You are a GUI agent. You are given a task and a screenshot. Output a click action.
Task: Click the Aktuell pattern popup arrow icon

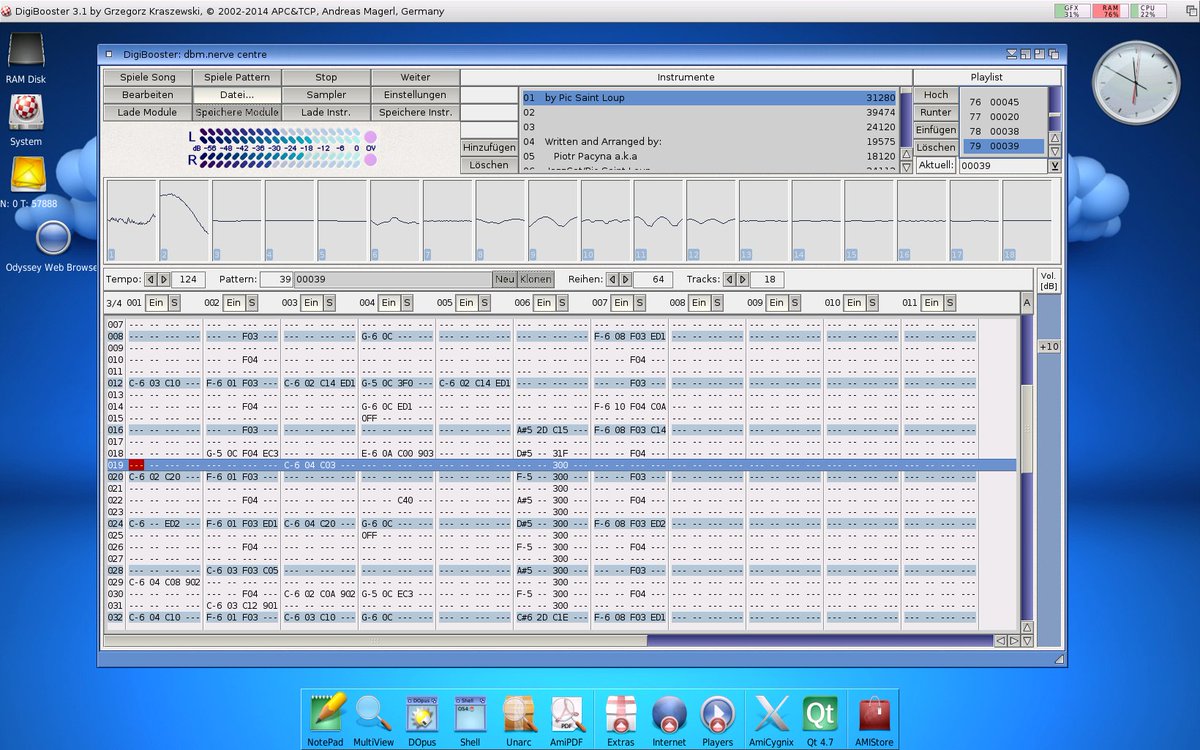click(x=1055, y=166)
